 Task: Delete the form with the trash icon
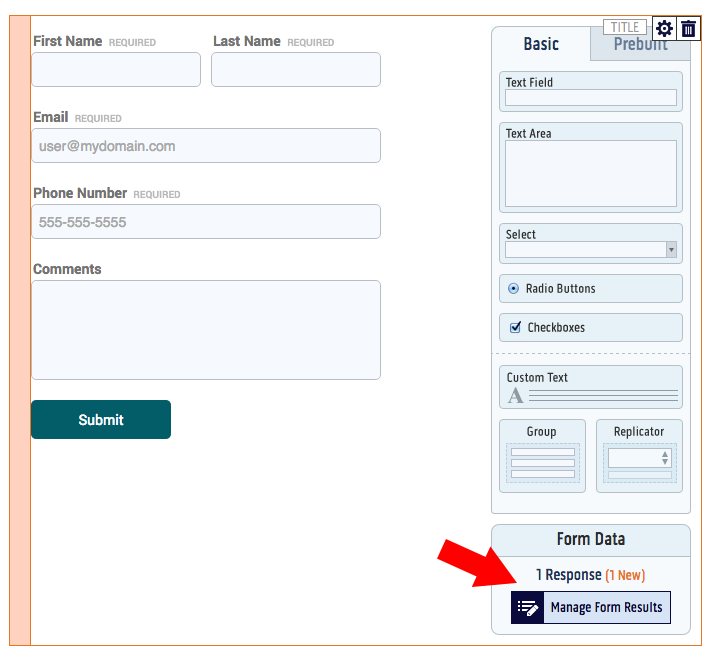point(688,29)
